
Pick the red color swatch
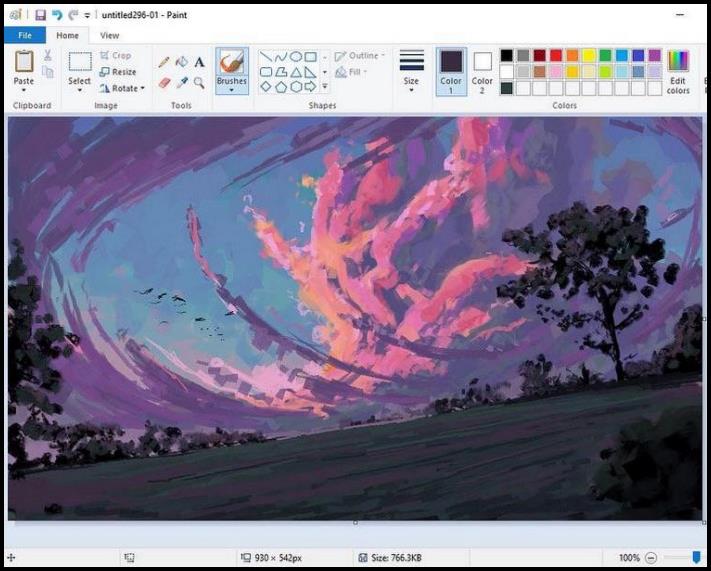point(556,55)
